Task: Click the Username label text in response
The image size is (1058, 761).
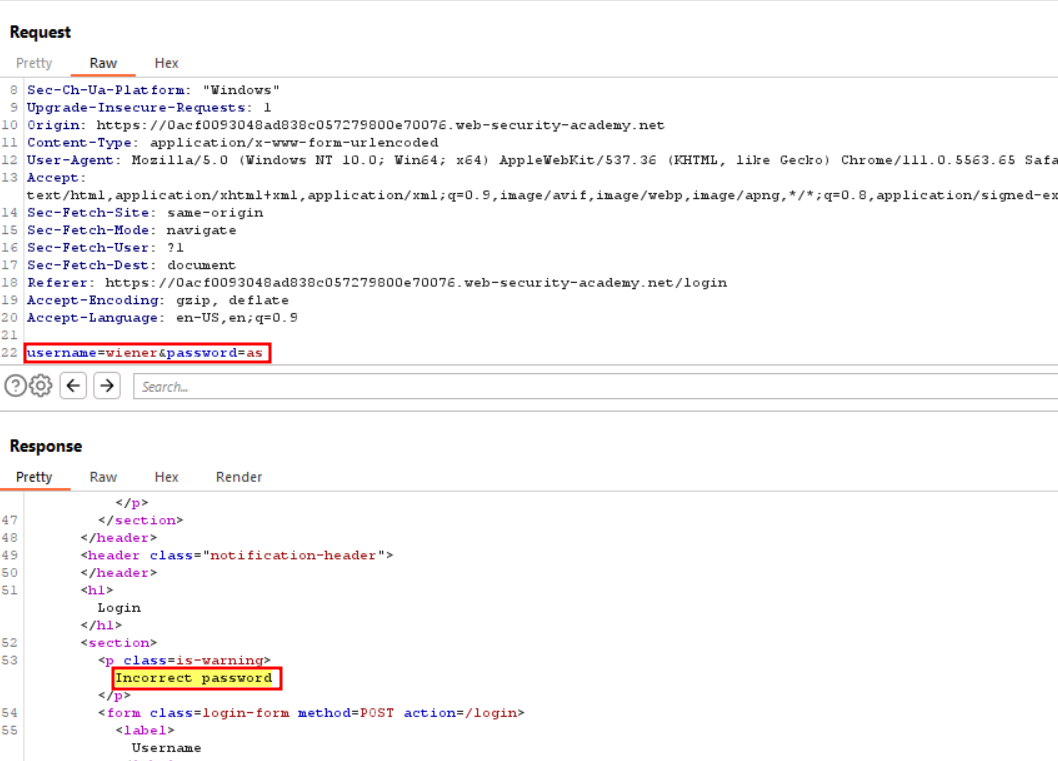Action: click(x=167, y=748)
